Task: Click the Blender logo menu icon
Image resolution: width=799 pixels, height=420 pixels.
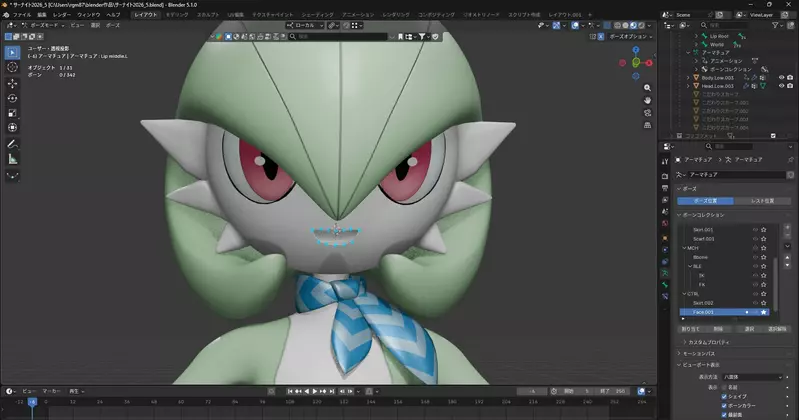Action: (x=6, y=15)
